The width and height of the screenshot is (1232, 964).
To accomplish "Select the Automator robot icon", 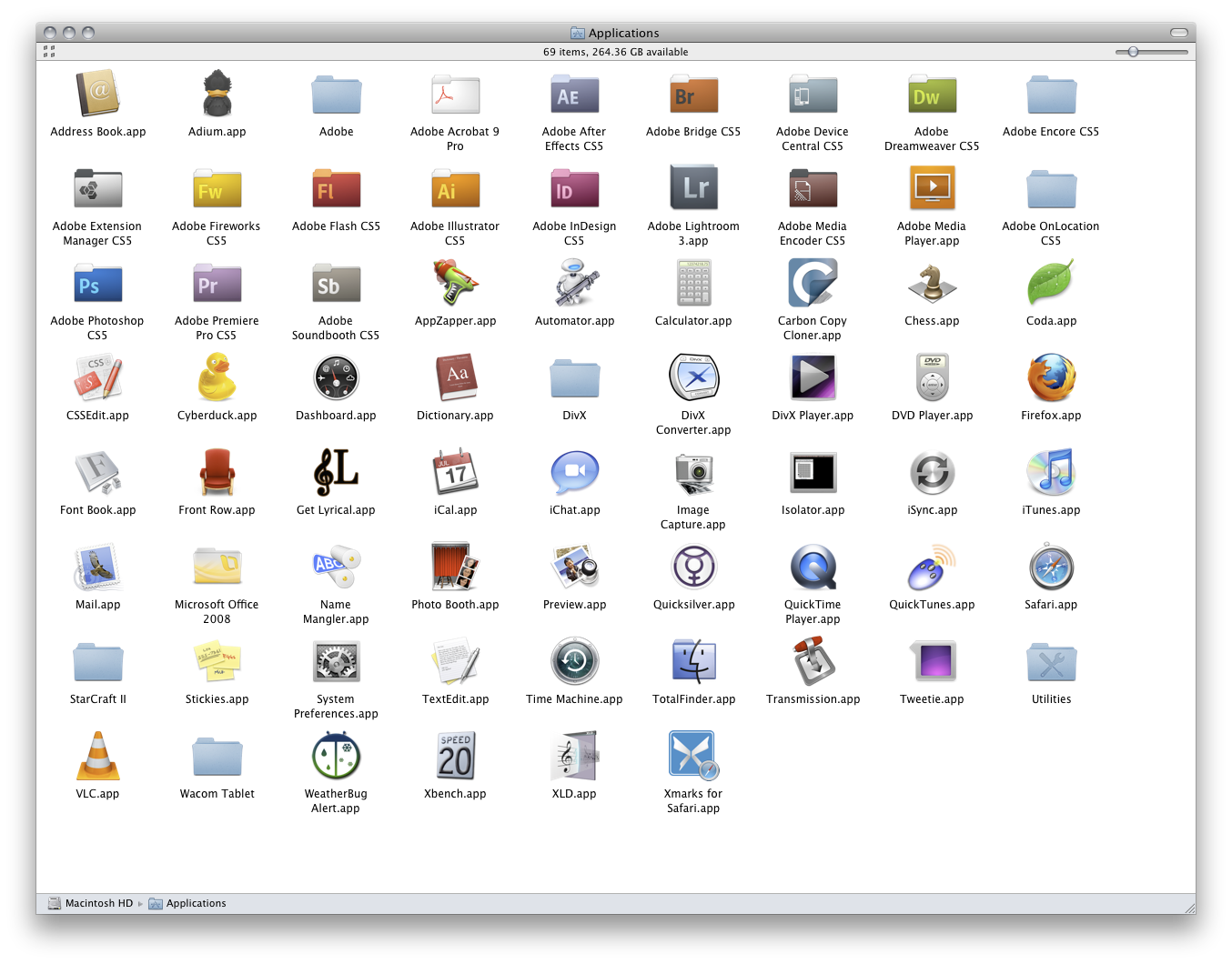I will [576, 283].
